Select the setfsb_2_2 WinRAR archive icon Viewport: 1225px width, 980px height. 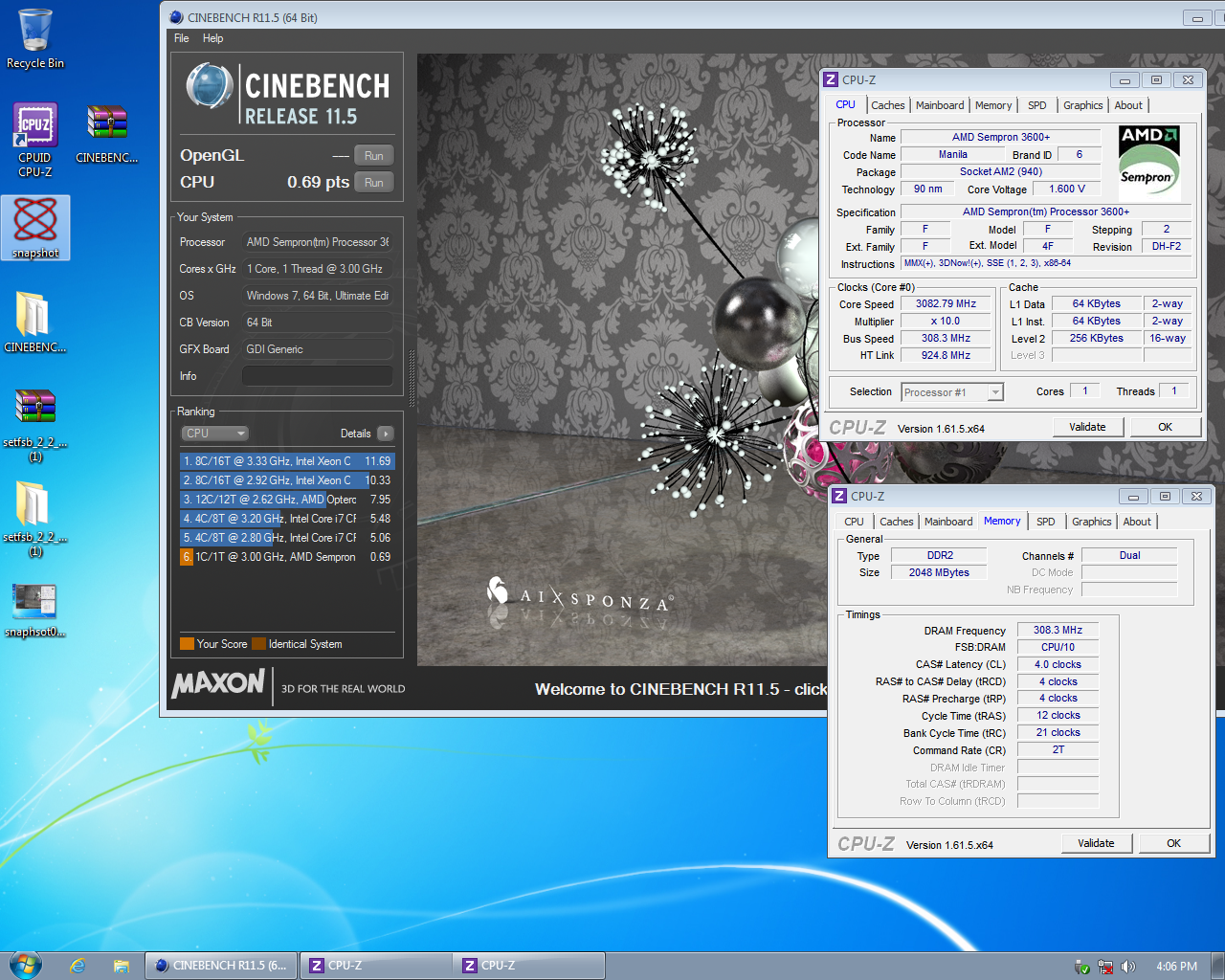click(x=35, y=425)
